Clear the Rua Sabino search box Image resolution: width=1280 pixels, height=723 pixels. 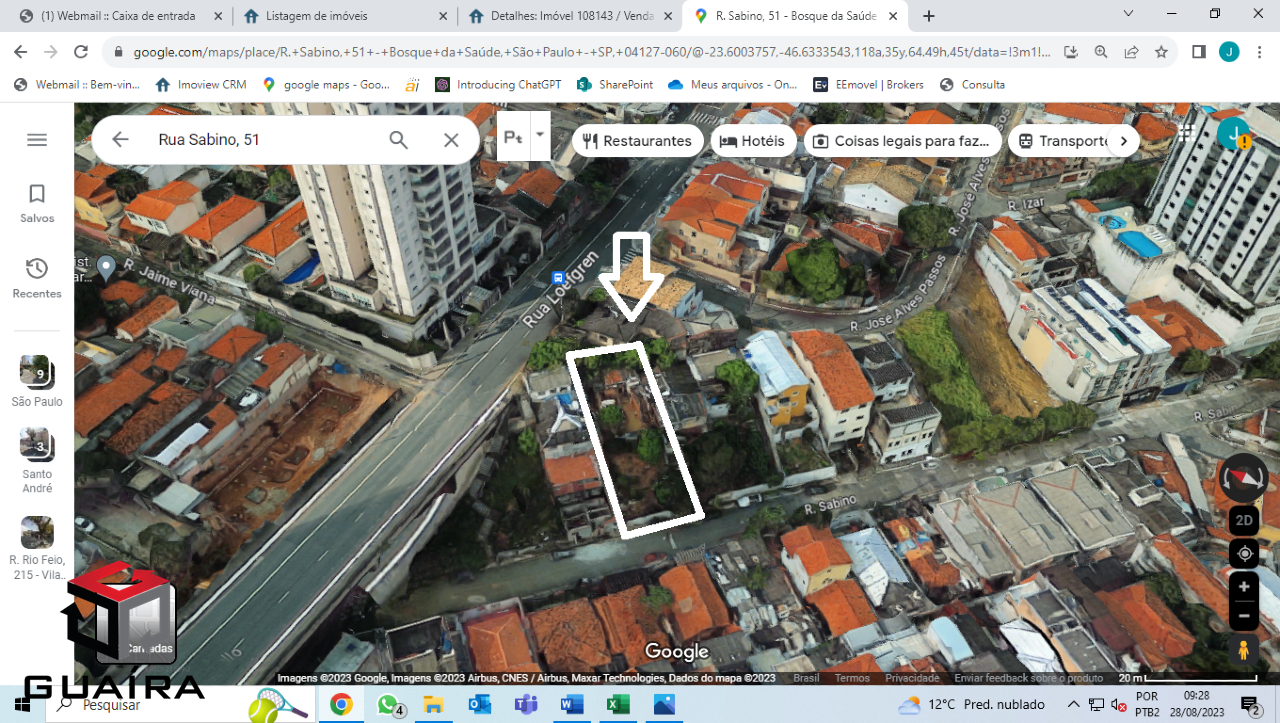451,140
